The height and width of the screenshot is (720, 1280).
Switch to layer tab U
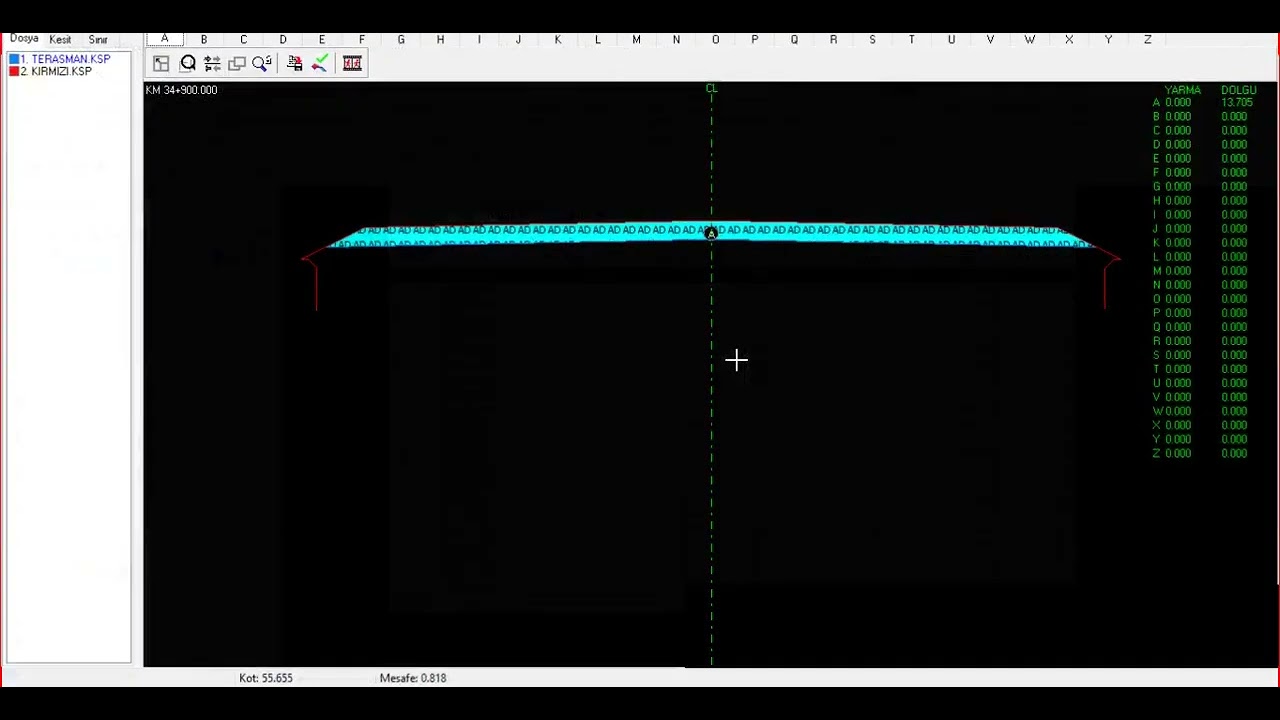click(951, 40)
